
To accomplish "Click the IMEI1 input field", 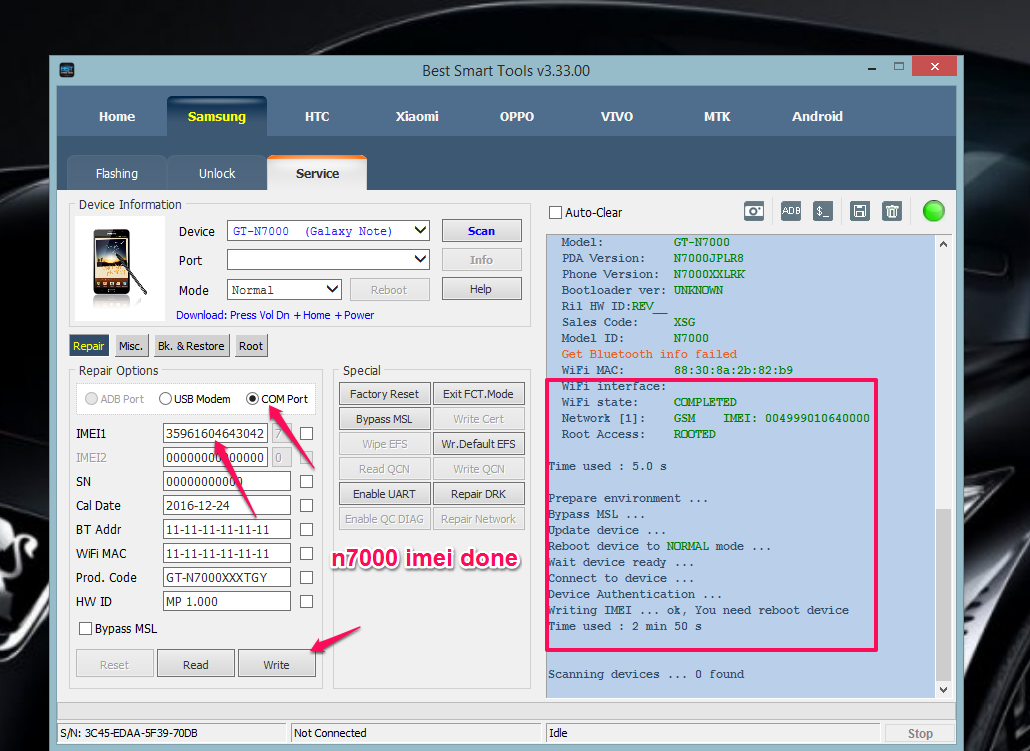I will tap(215, 434).
